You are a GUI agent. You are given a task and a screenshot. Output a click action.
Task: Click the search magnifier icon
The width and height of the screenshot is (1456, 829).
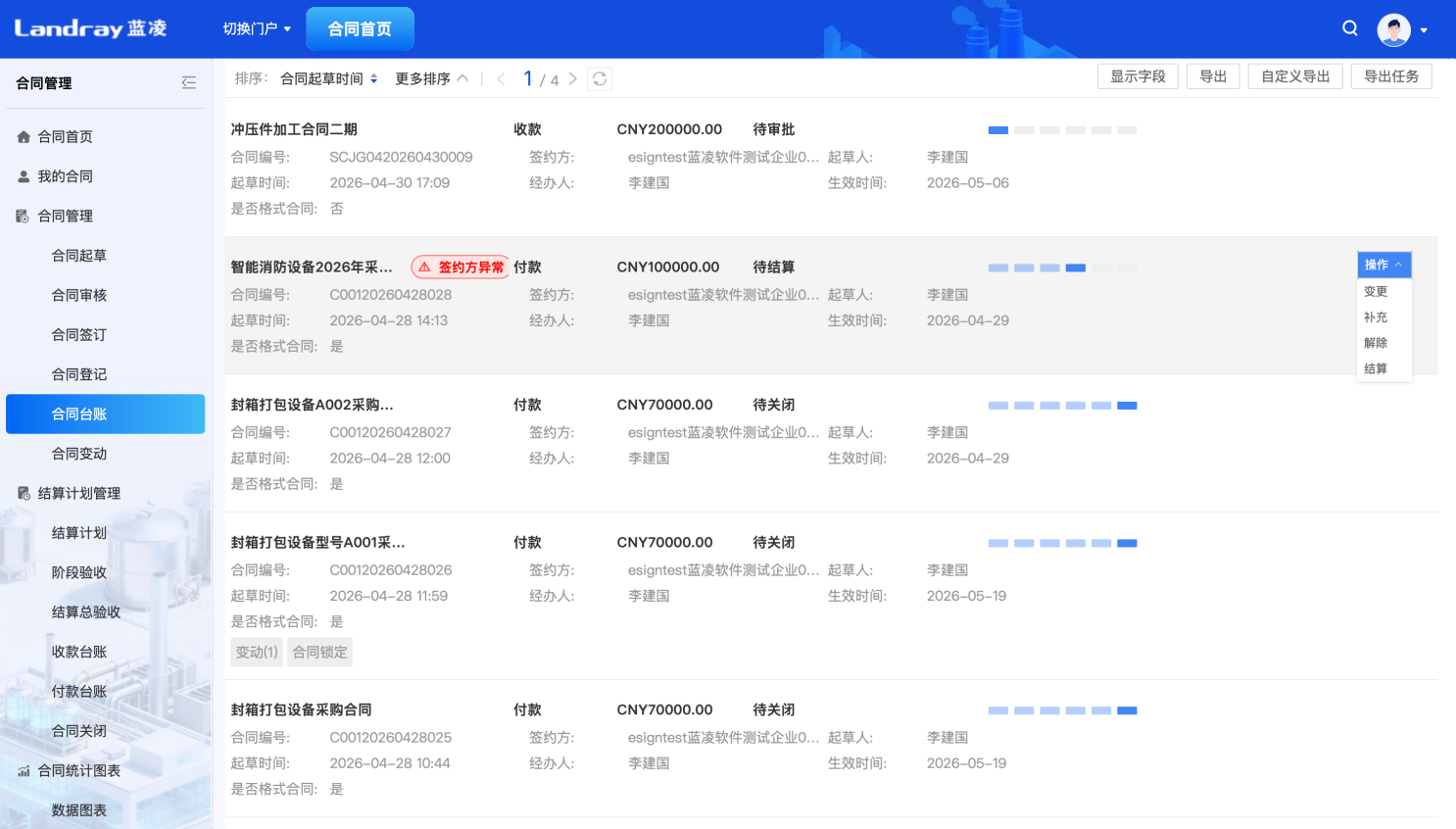point(1350,28)
